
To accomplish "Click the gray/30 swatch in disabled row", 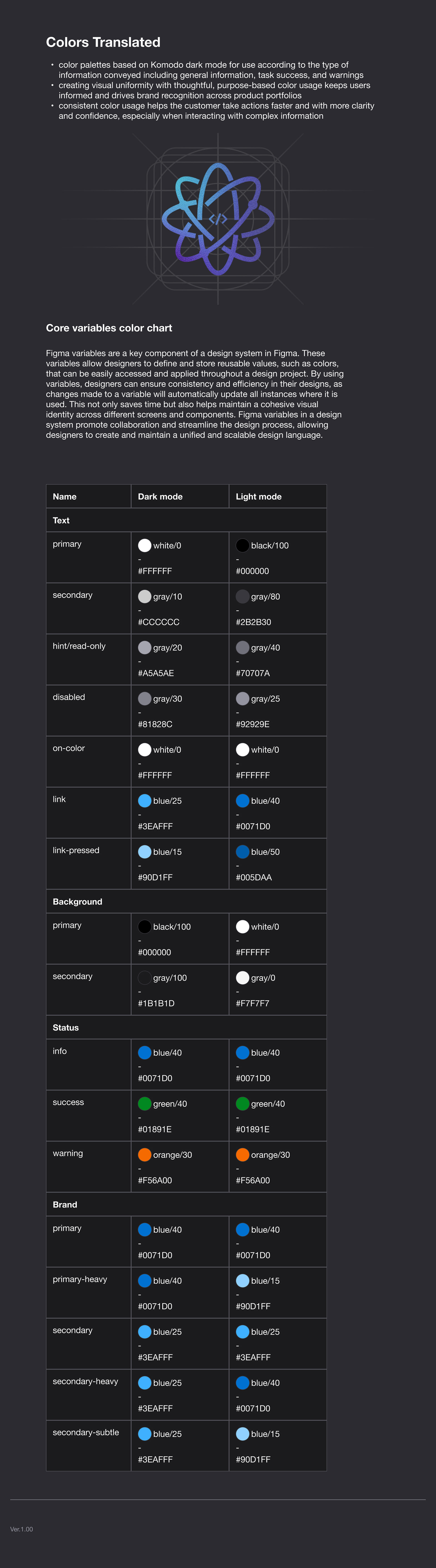I will pyautogui.click(x=145, y=699).
